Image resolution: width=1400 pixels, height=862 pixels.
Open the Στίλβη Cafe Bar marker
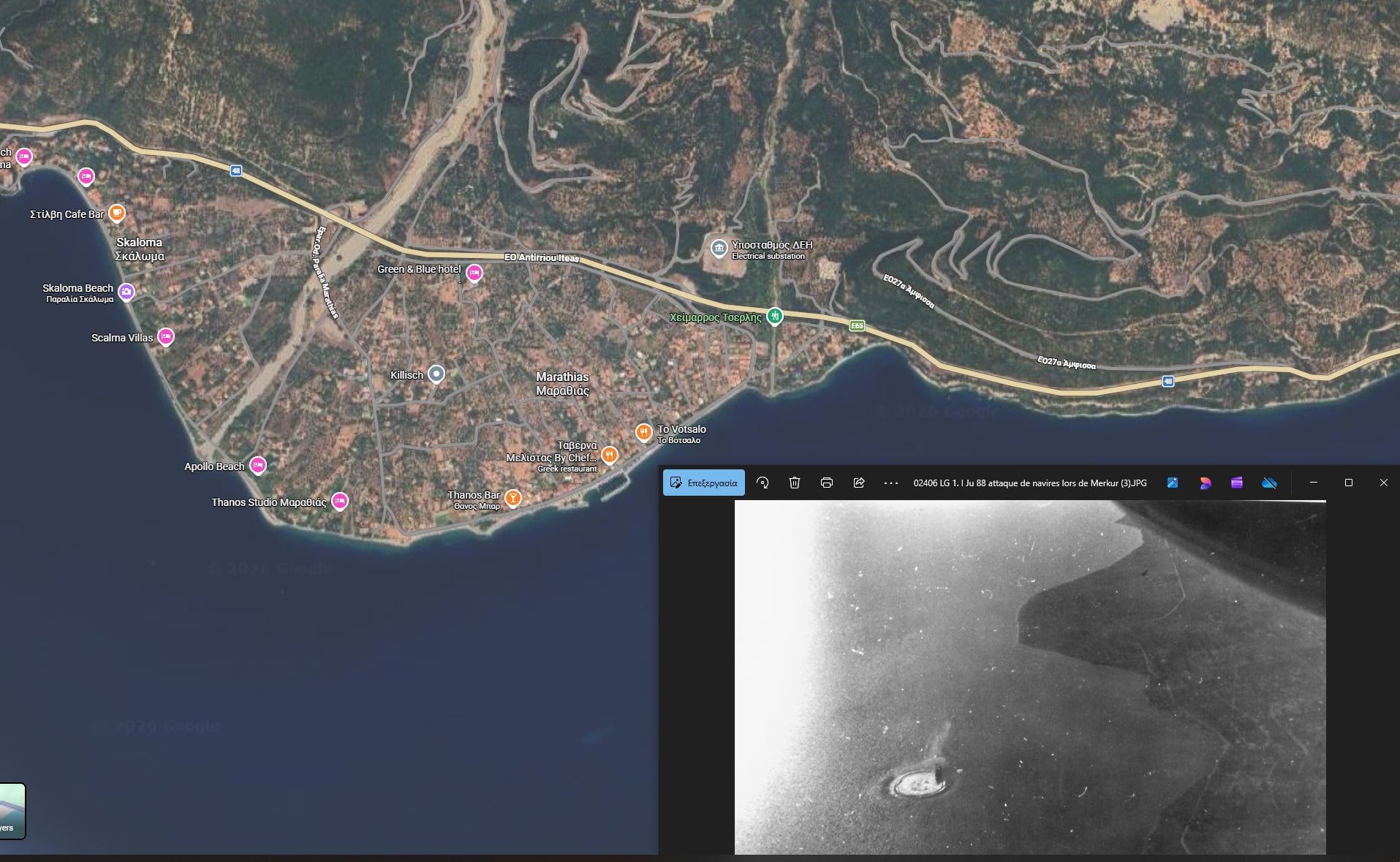tap(117, 213)
